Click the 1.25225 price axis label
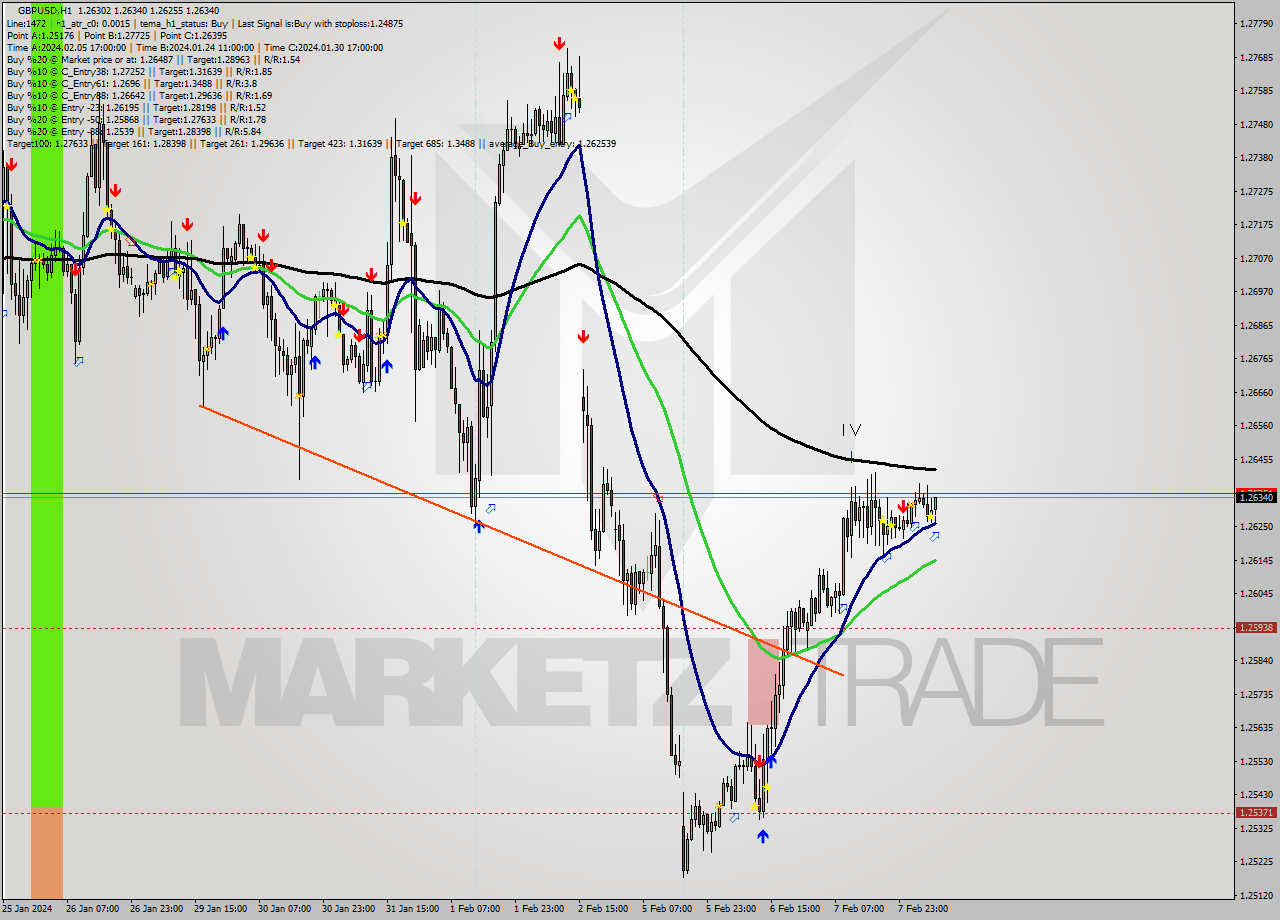The height and width of the screenshot is (920, 1280). (1256, 861)
